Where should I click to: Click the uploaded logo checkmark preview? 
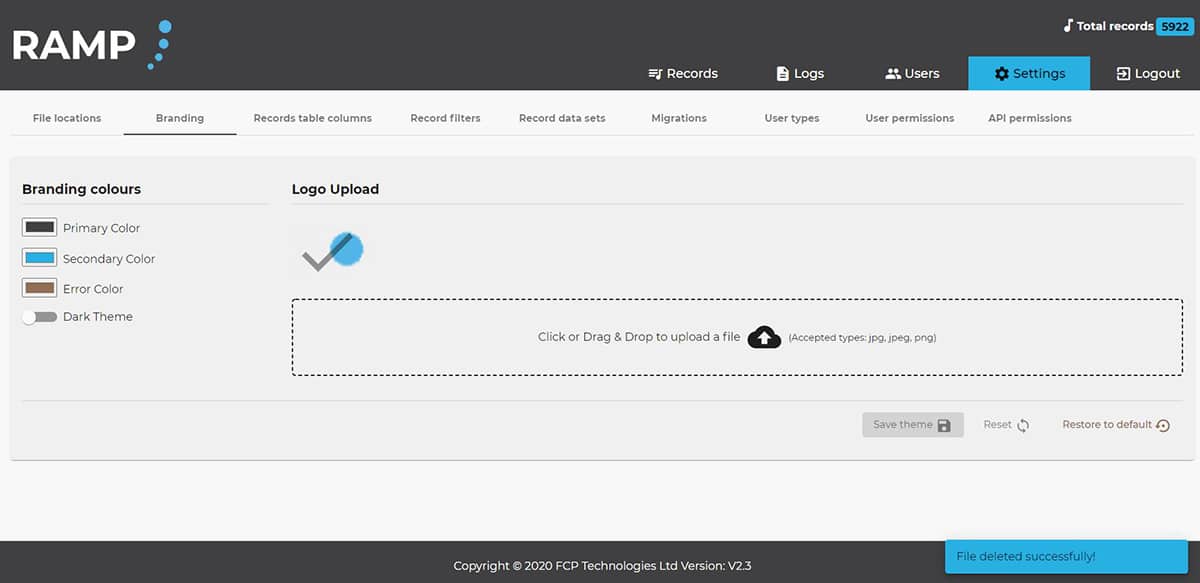pyautogui.click(x=333, y=252)
